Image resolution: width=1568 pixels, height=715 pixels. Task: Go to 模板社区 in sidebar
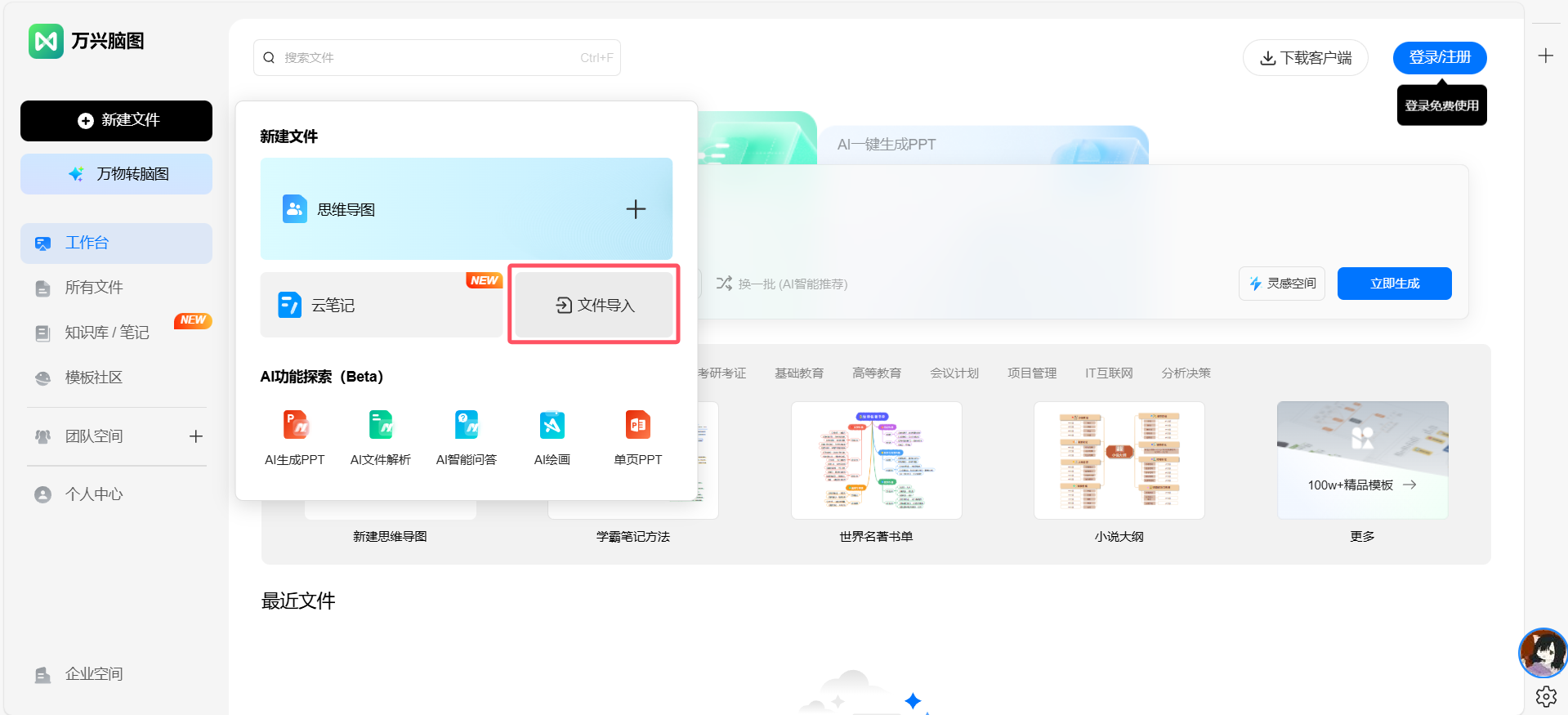click(94, 378)
